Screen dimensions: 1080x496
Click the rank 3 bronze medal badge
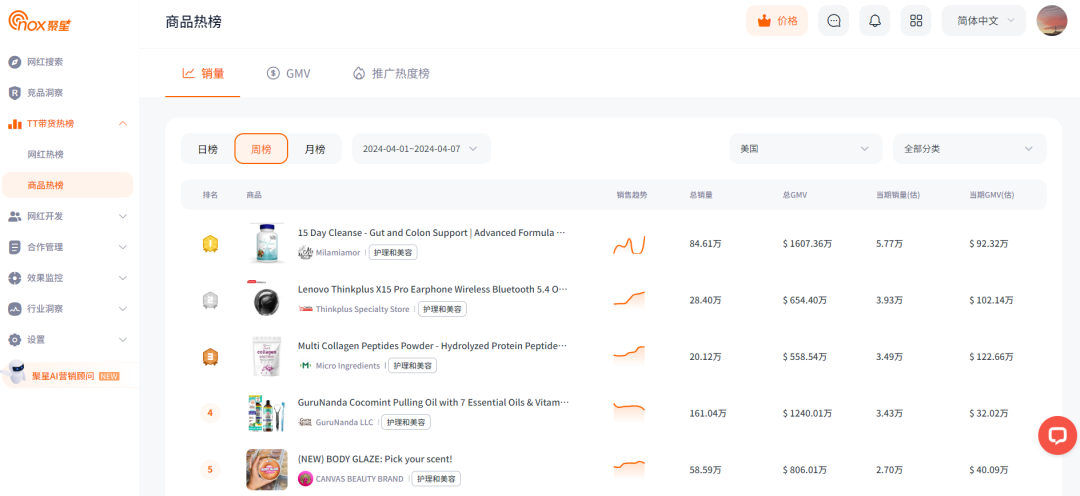(x=210, y=357)
